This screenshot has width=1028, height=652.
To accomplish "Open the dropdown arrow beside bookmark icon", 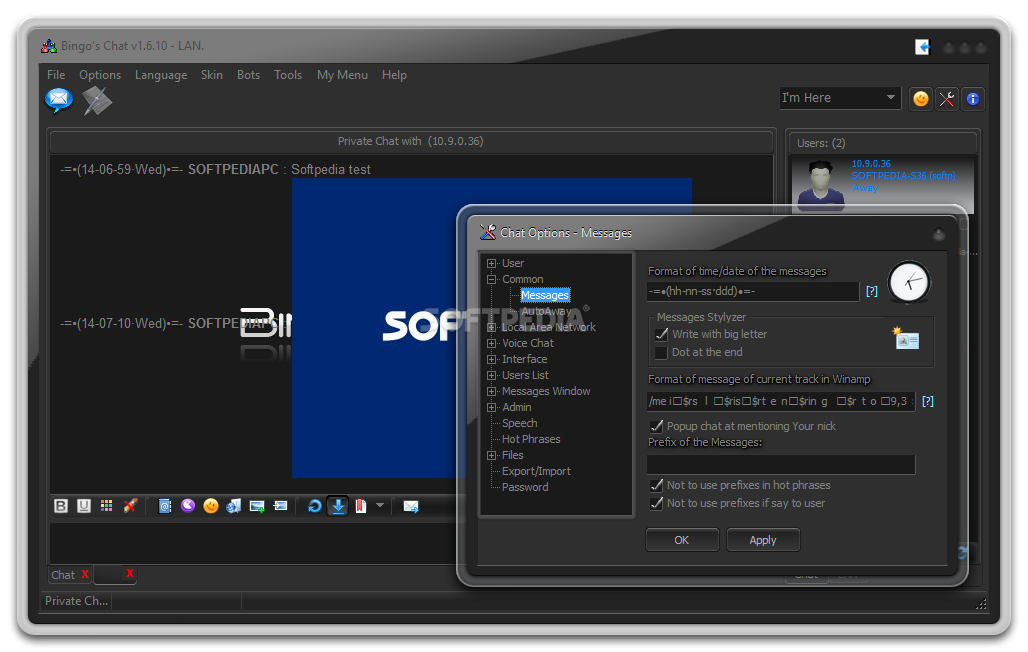I will pyautogui.click(x=380, y=505).
